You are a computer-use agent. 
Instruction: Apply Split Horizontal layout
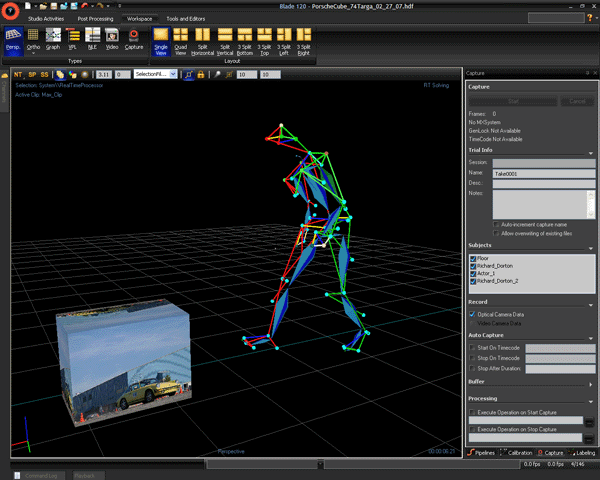202,41
